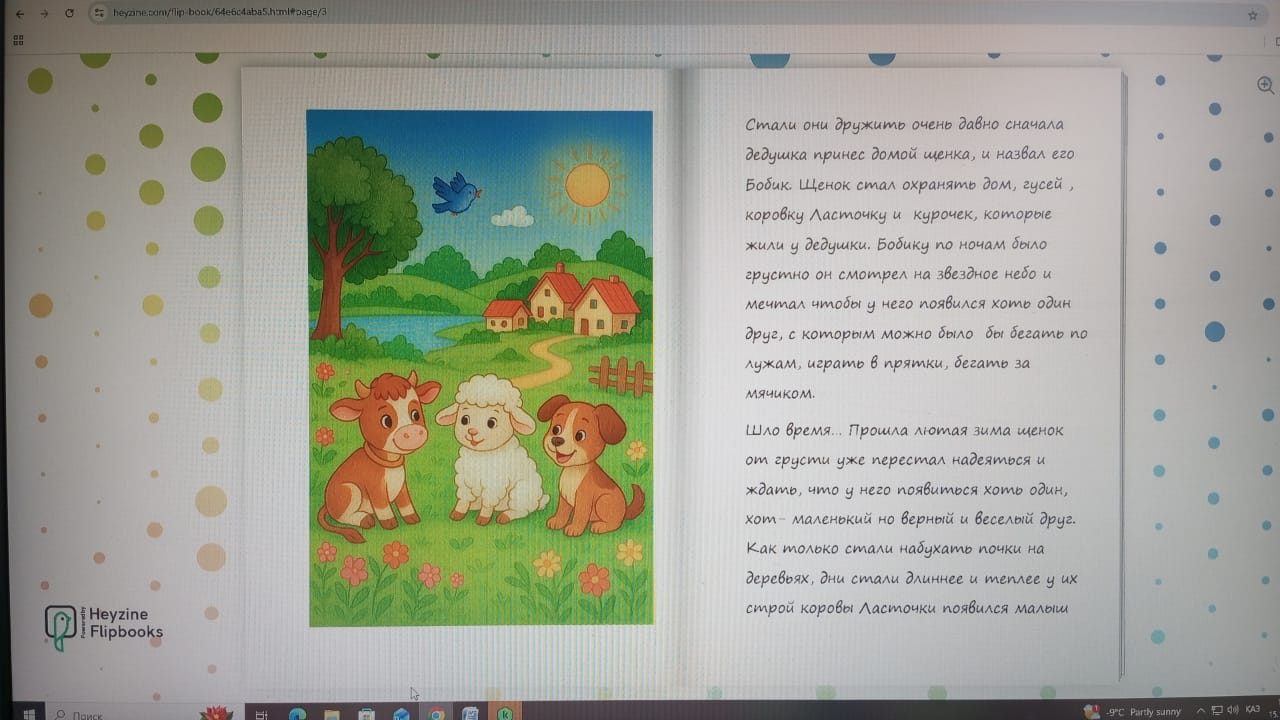Screen dimensions: 1280x720
Task: Open Windows Start menu
Action: tap(27, 713)
